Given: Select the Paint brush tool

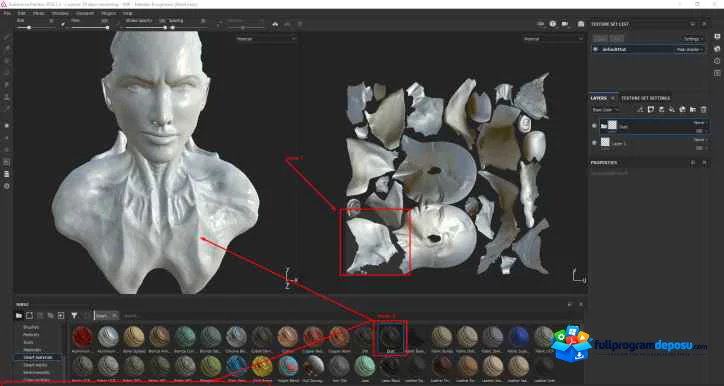Looking at the screenshot, I should coord(6,36).
